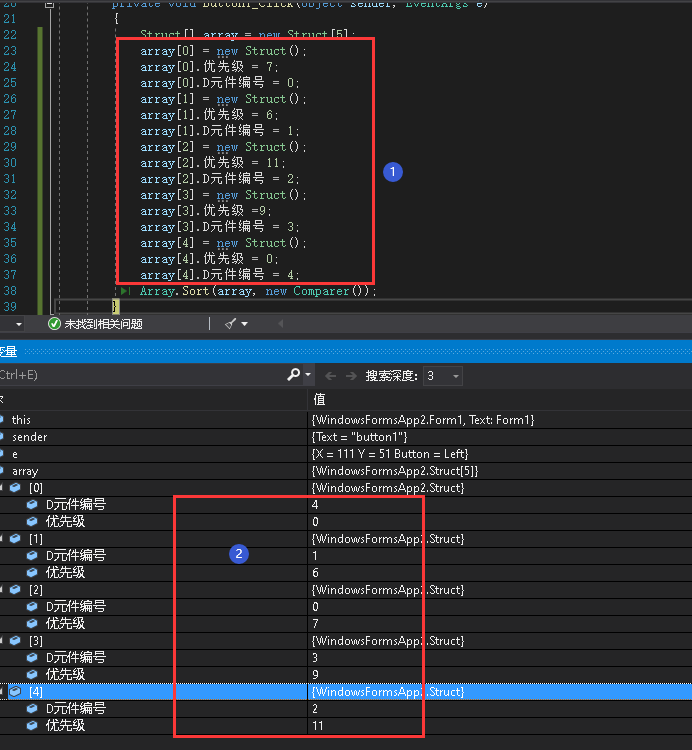Screen dimensions: 692x750
Task: Click the cube icon of array element [4]
Action: pyautogui.click(x=15, y=691)
